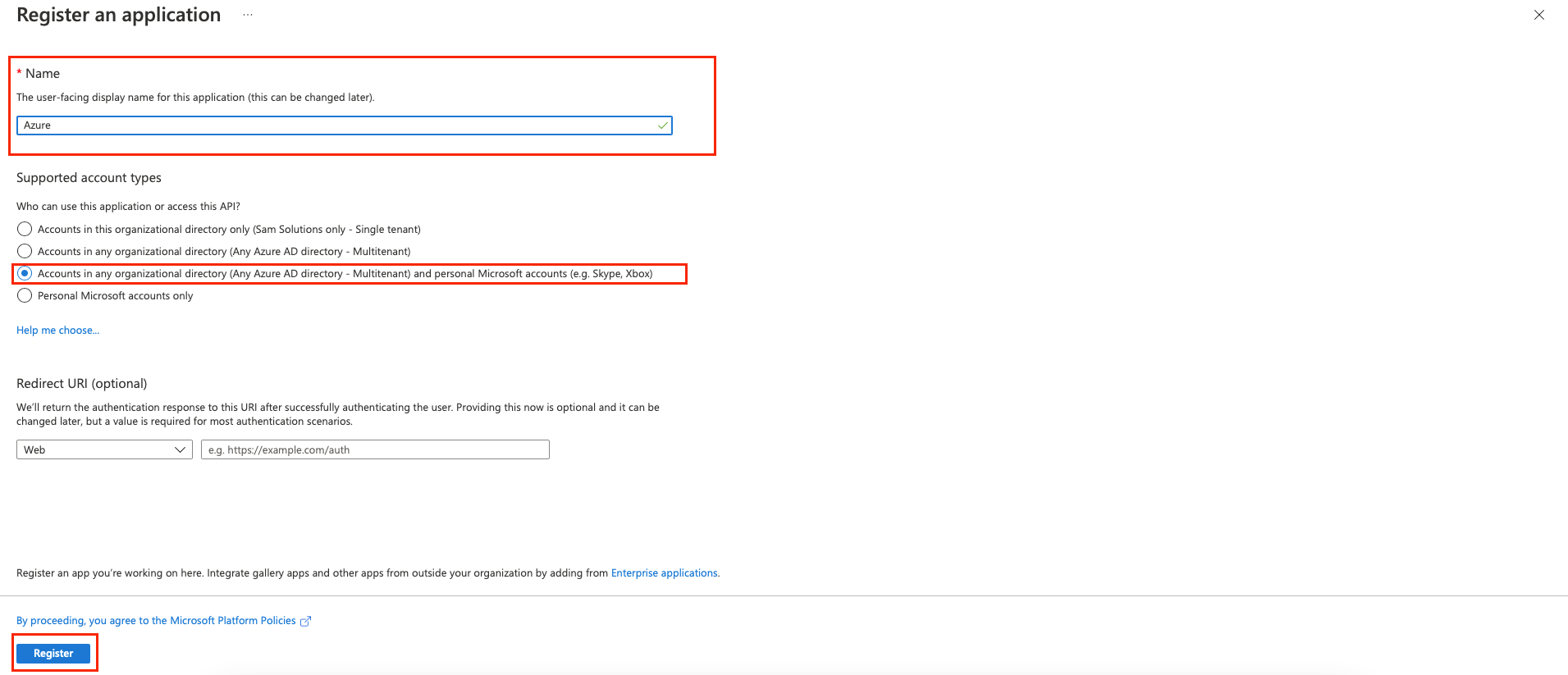Open the Web platform type dropdown
The width and height of the screenshot is (1568, 675).
(x=104, y=449)
